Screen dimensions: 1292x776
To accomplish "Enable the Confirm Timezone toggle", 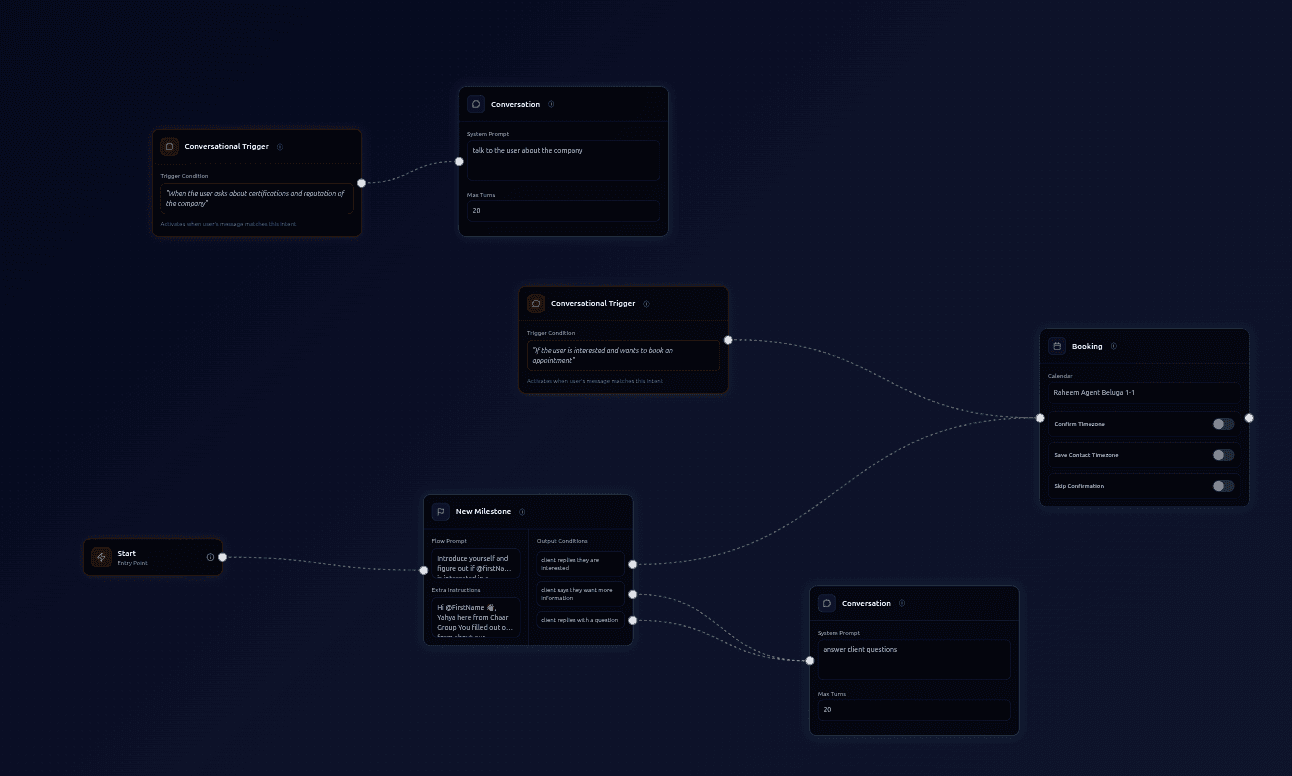I will pos(1223,424).
